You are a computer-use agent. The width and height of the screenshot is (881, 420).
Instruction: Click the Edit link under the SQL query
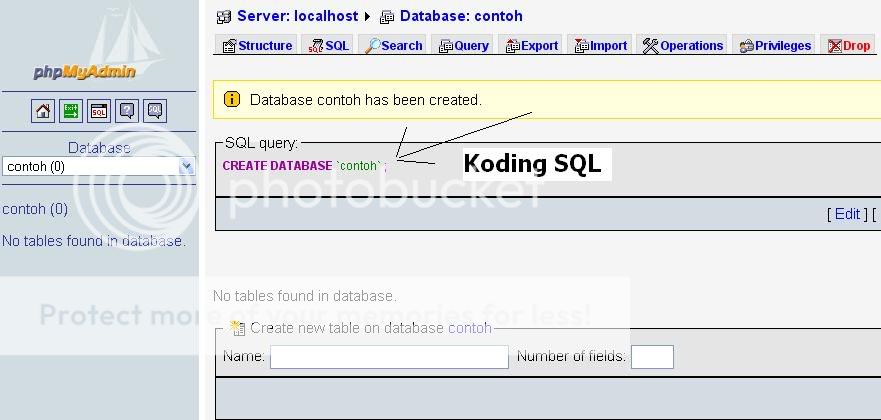point(847,214)
